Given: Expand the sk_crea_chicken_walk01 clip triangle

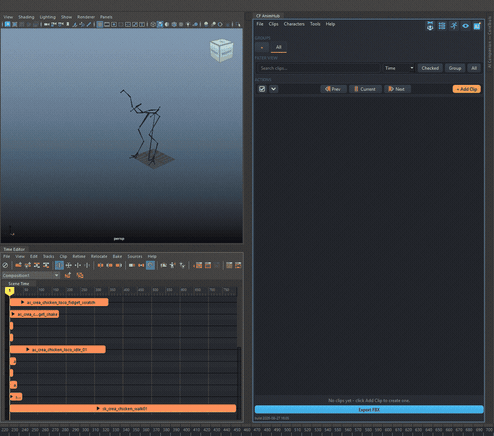Looking at the screenshot, I should point(98,409).
